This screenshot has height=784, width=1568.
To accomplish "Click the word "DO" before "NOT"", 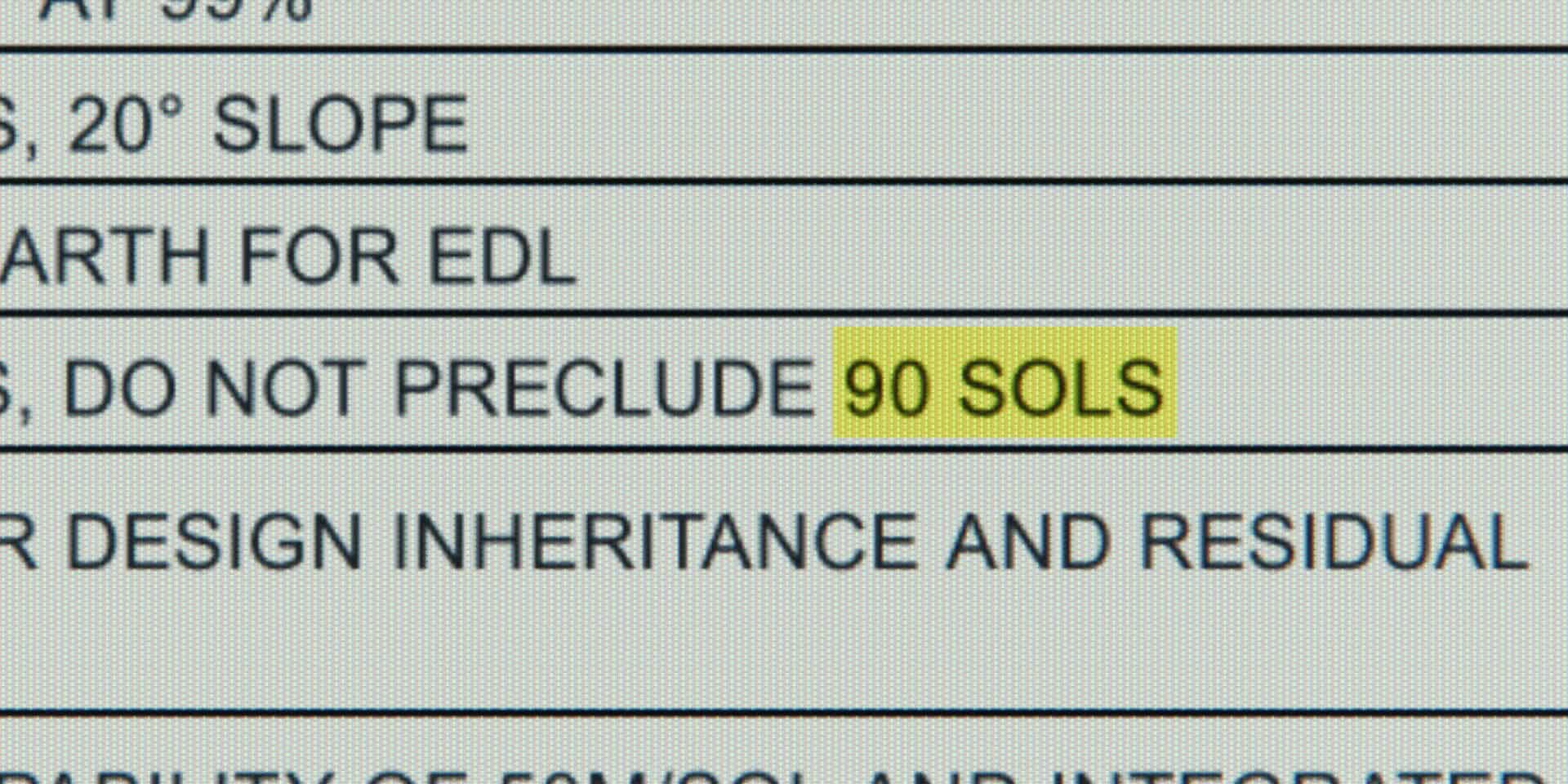I will (x=120, y=388).
